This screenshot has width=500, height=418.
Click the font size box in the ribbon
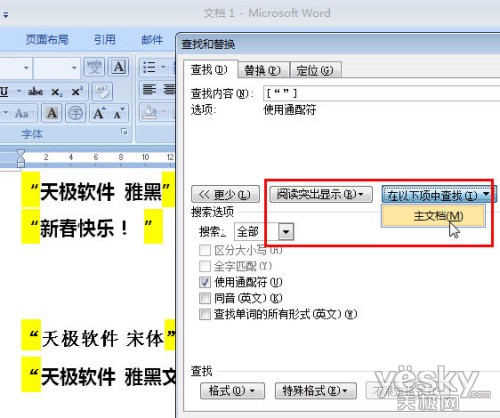(x=57, y=68)
